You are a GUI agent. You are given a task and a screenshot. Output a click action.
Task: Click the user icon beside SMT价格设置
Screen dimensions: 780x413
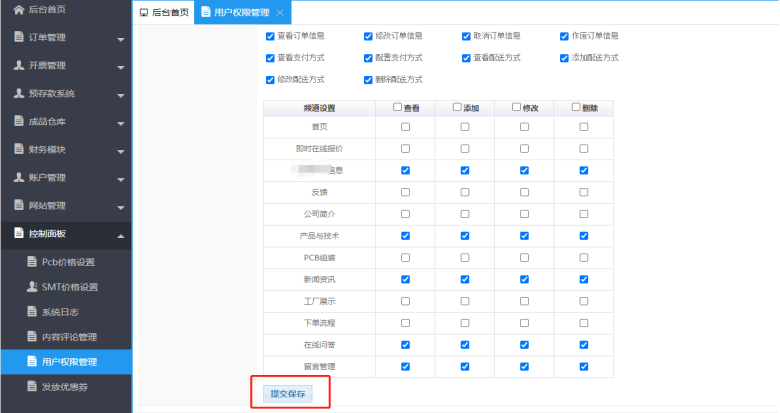(x=31, y=287)
